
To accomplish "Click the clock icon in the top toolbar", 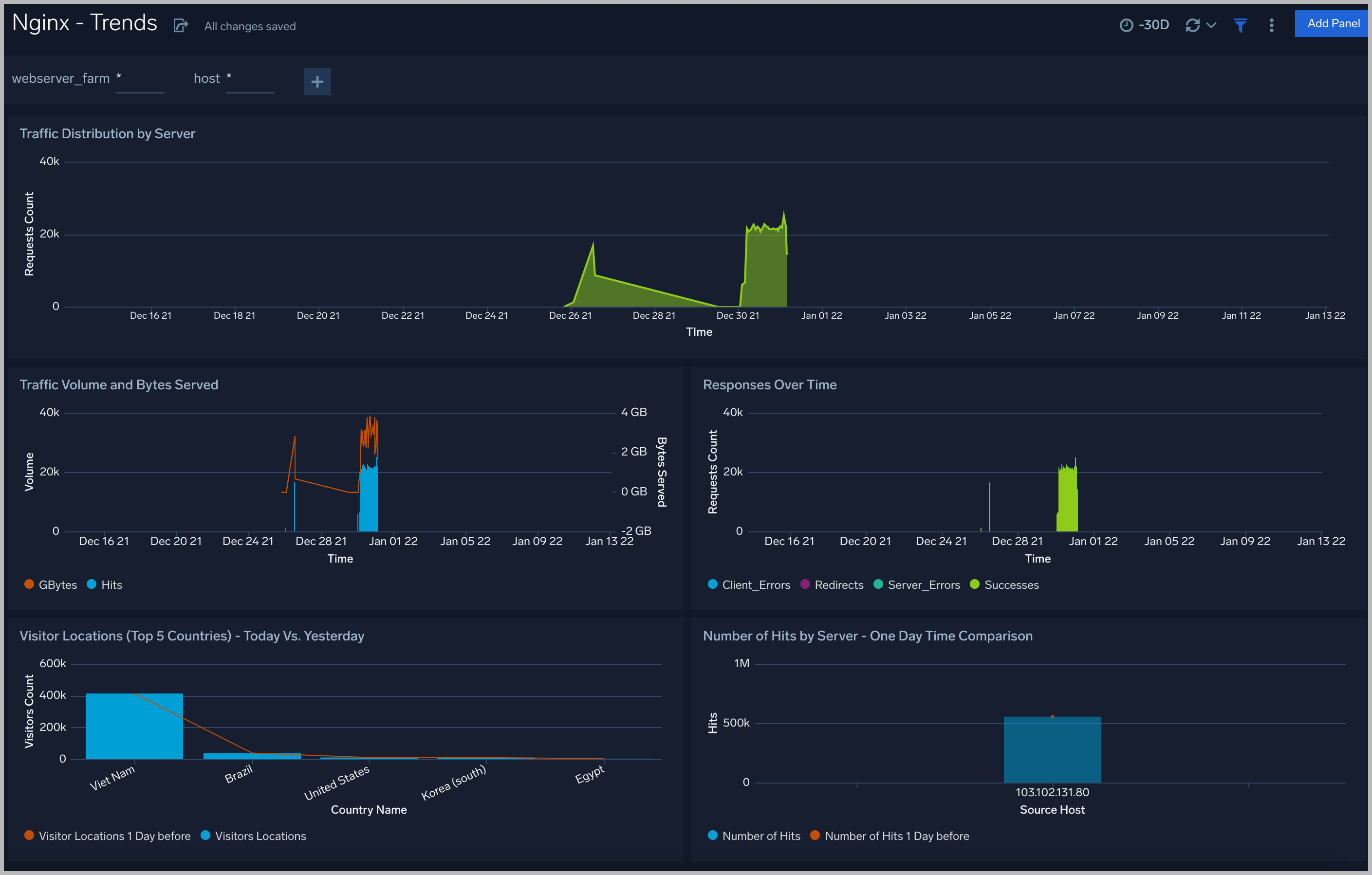I will click(x=1126, y=24).
